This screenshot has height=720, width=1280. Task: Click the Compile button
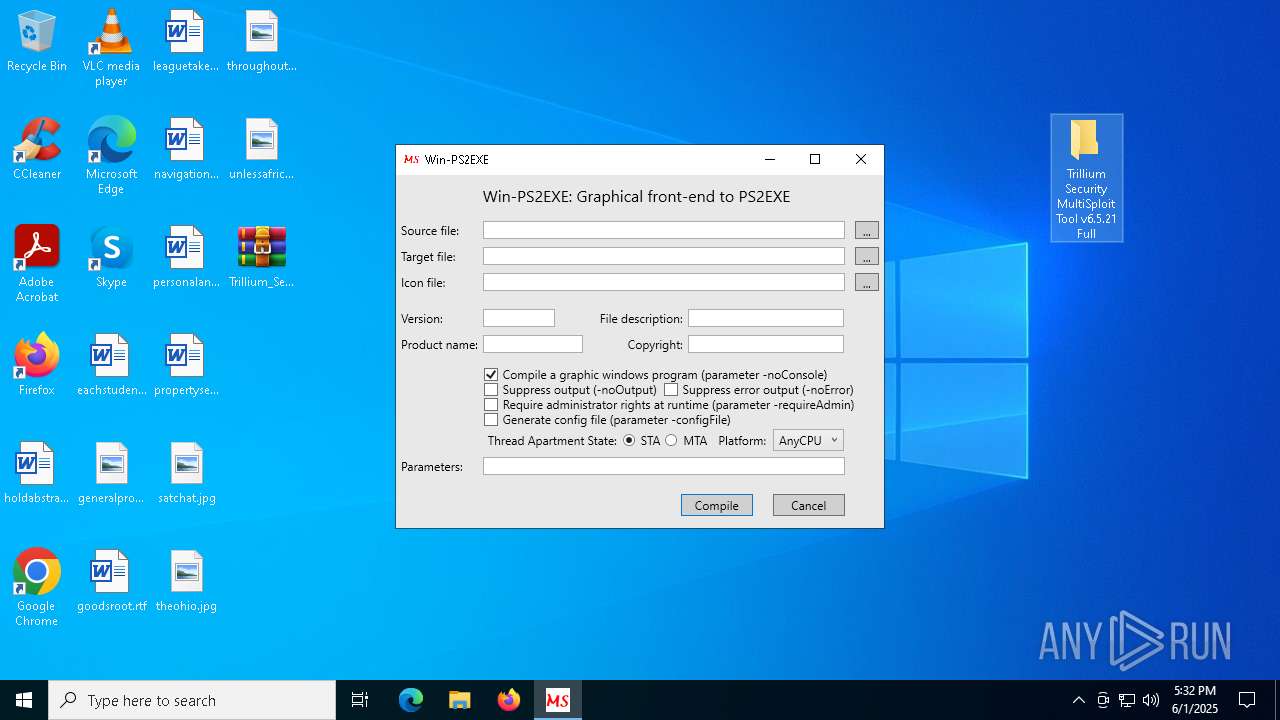pyautogui.click(x=717, y=505)
